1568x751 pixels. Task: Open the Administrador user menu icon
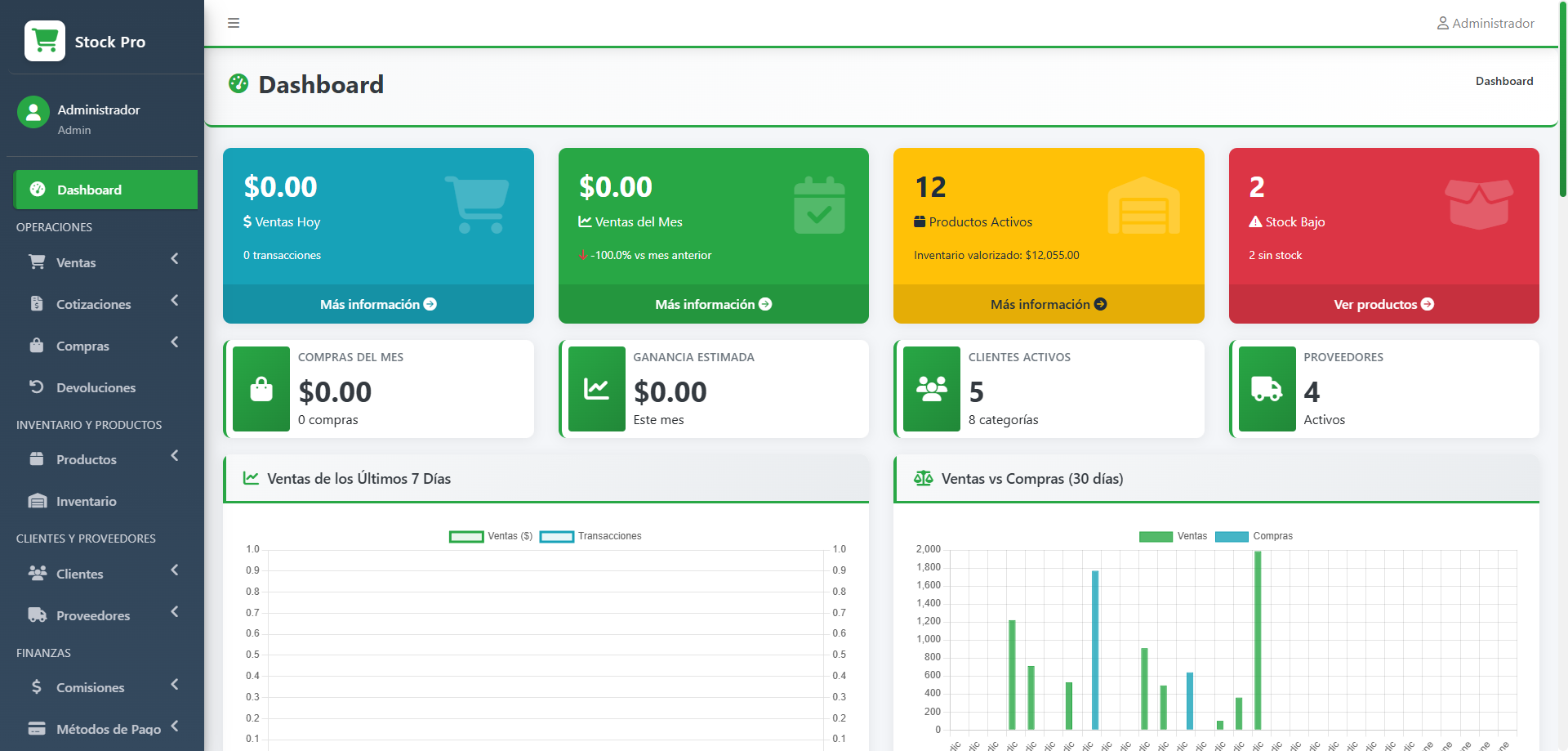click(x=1442, y=23)
